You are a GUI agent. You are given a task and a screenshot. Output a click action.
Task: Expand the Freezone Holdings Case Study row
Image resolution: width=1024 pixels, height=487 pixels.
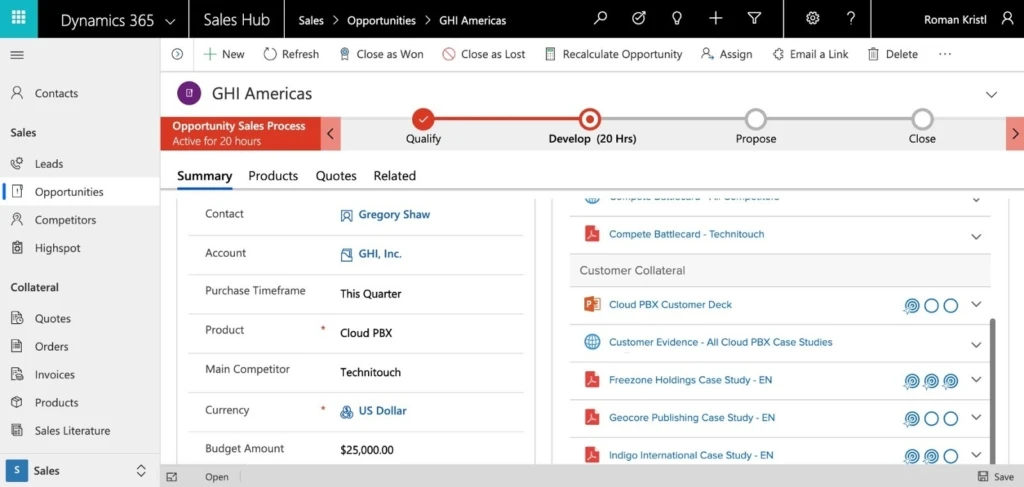[x=976, y=379]
